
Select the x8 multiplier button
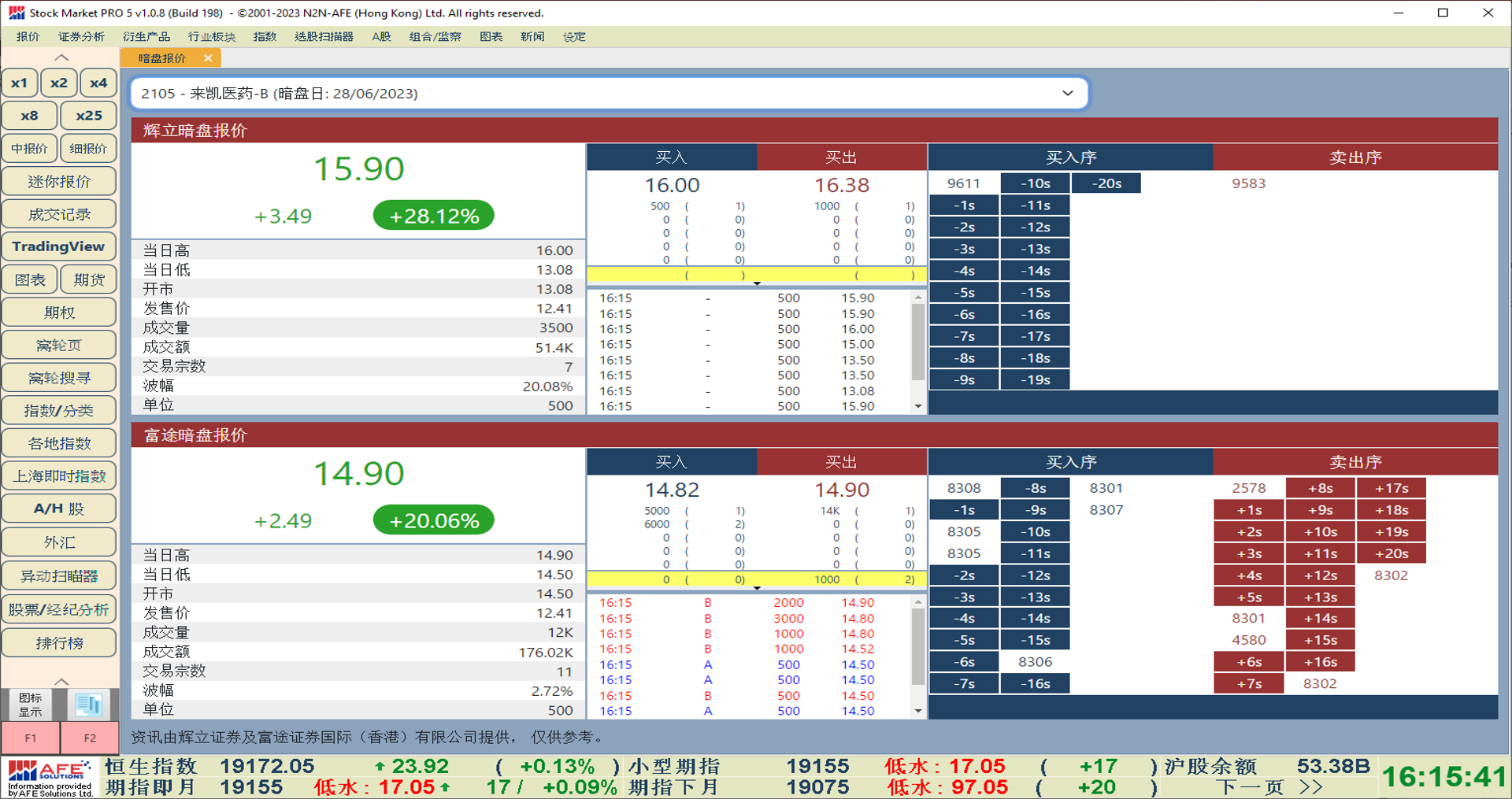click(x=29, y=116)
